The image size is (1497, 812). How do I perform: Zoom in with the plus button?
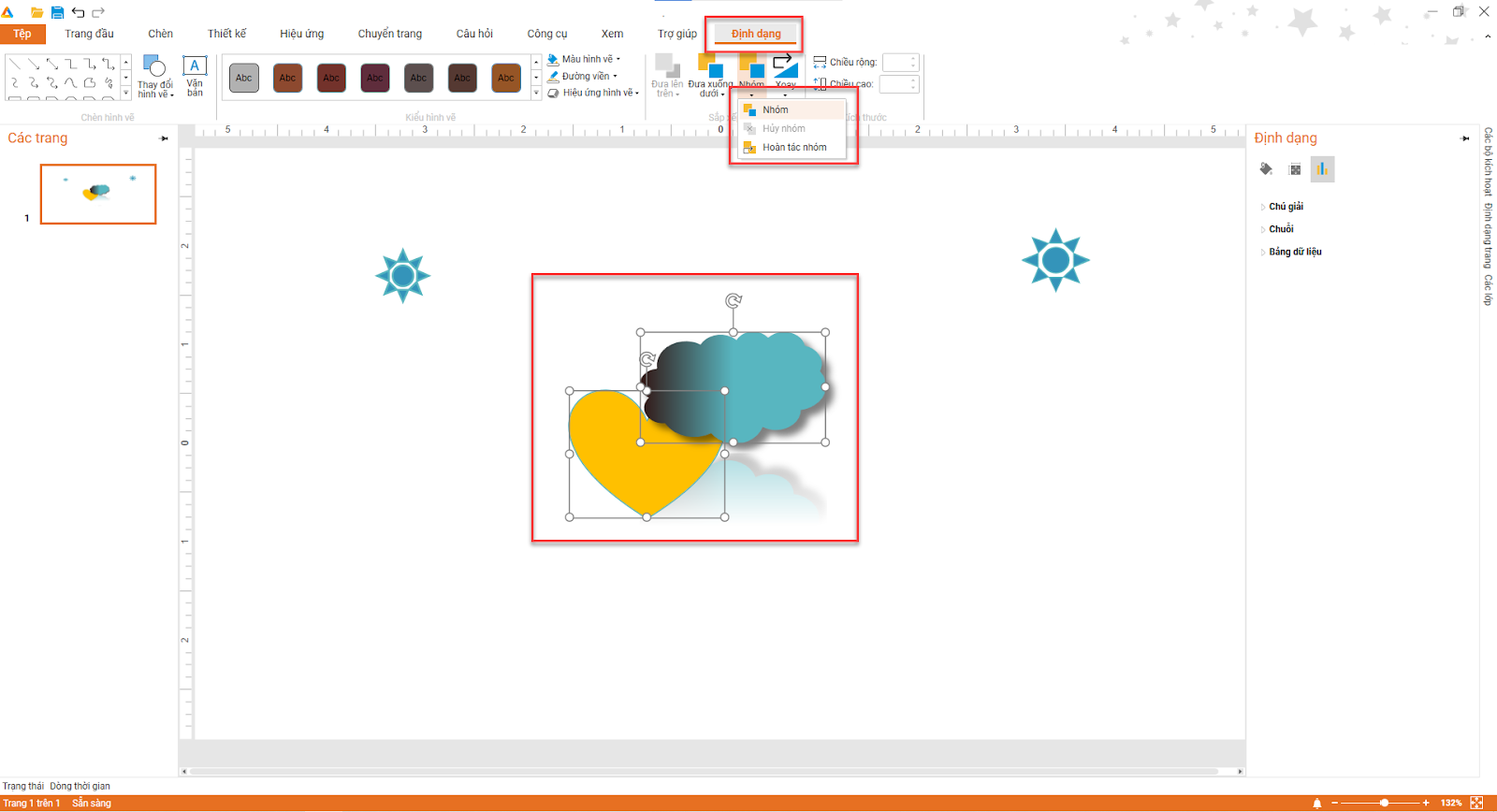coord(1426,803)
